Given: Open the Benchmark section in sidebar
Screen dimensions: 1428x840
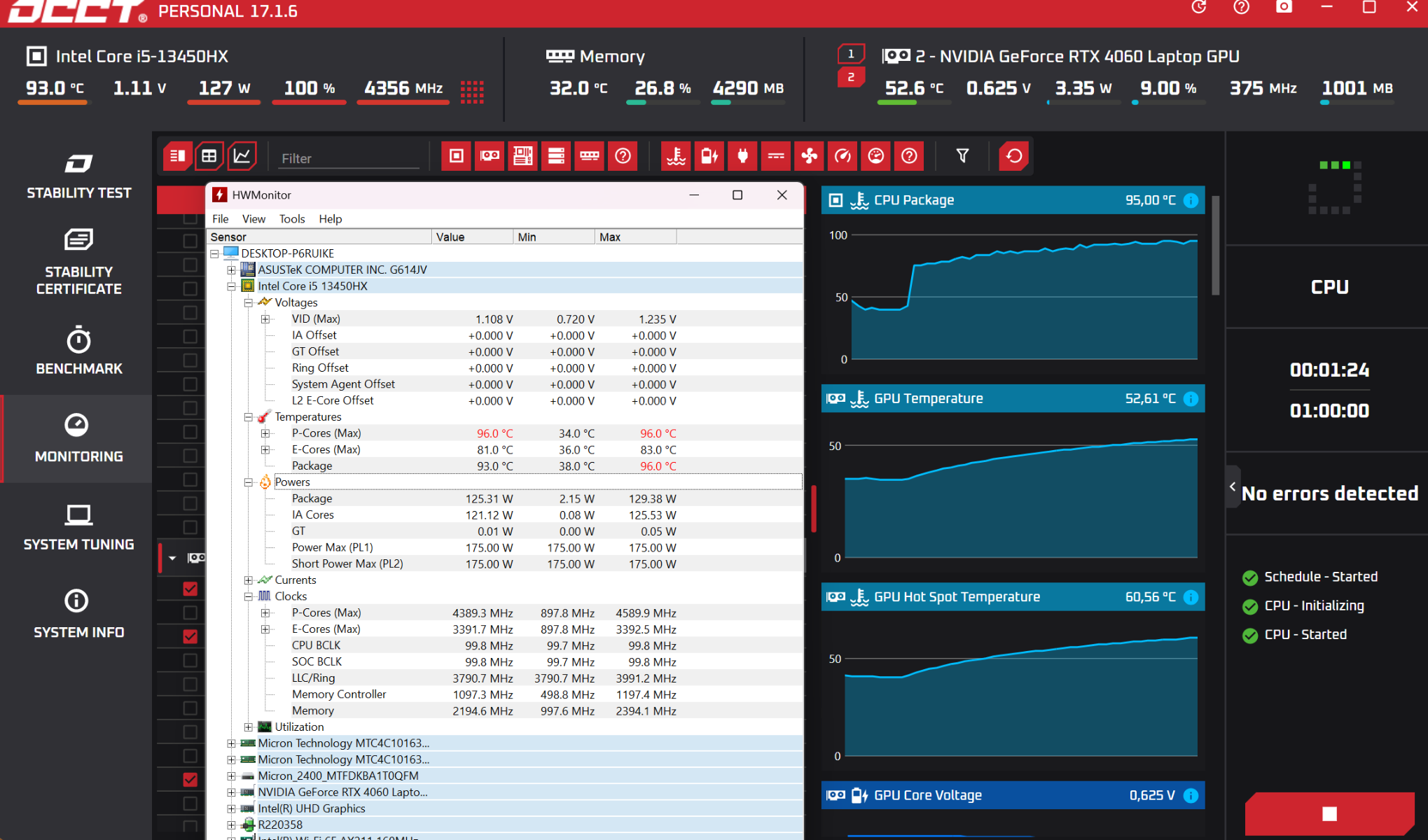Looking at the screenshot, I should pos(78,351).
